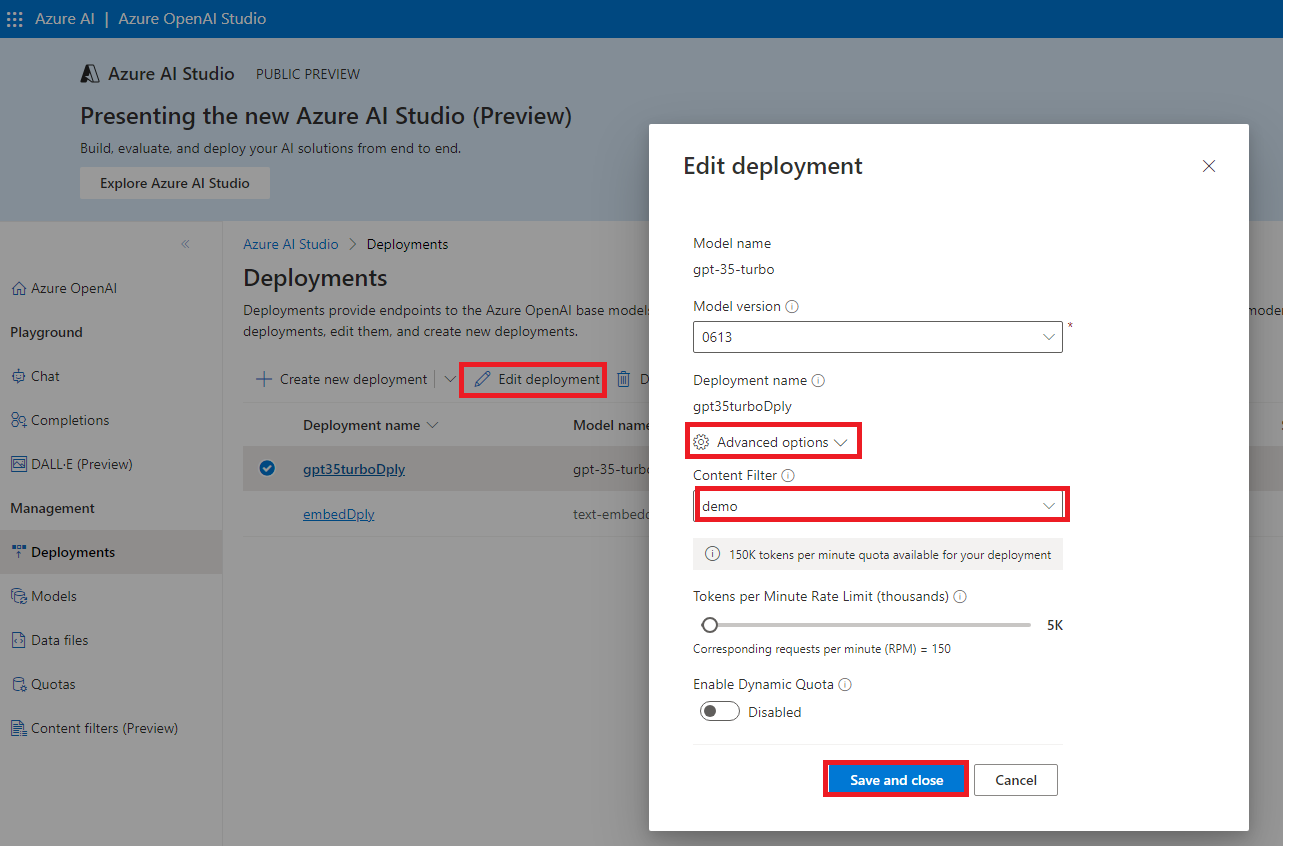The height and width of the screenshot is (846, 1292).
Task: Click Explore Azure AI Studio button
Action: pos(175,183)
